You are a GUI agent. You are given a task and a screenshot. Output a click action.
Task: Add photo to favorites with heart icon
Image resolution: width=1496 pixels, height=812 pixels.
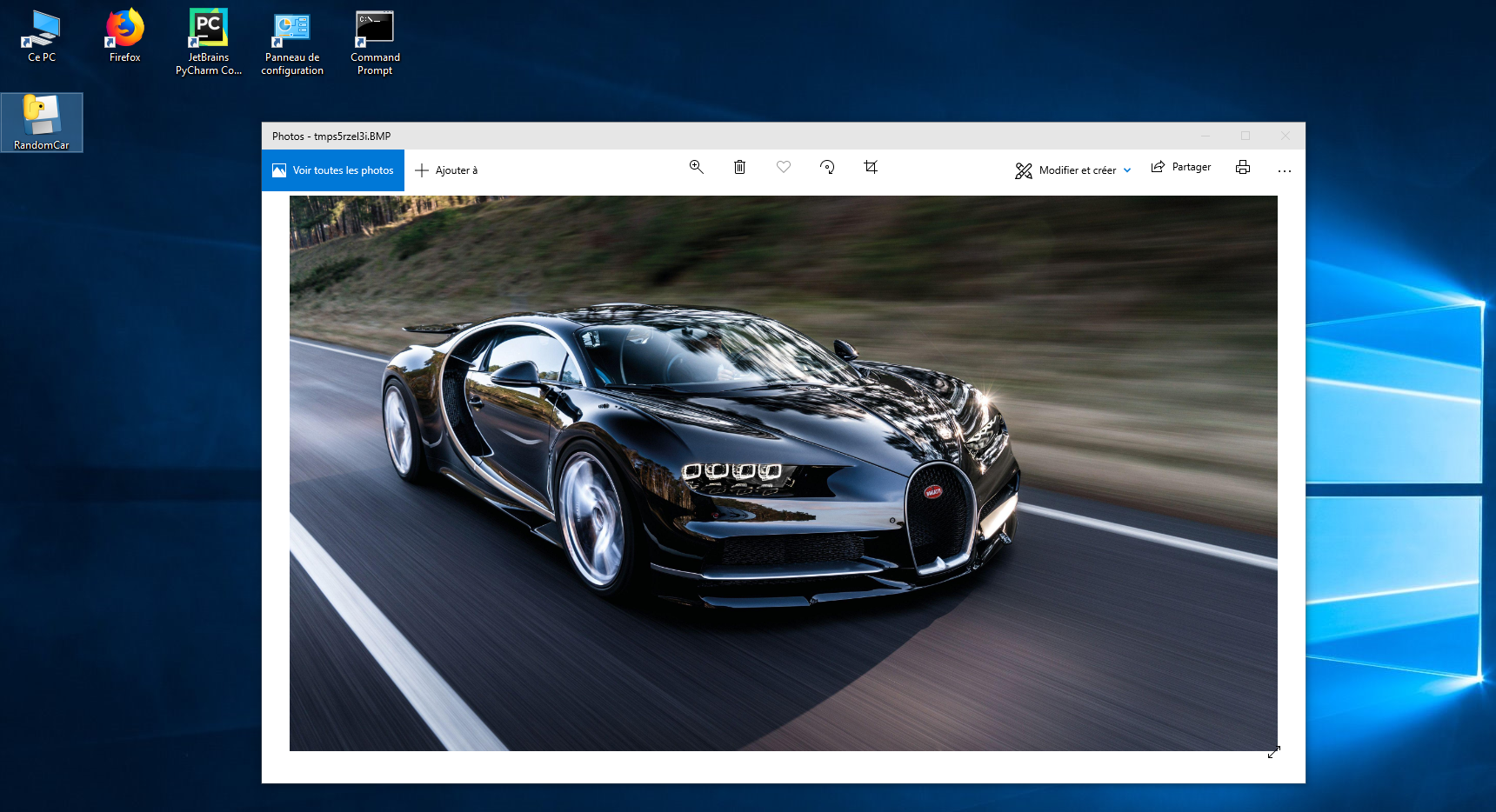784,167
